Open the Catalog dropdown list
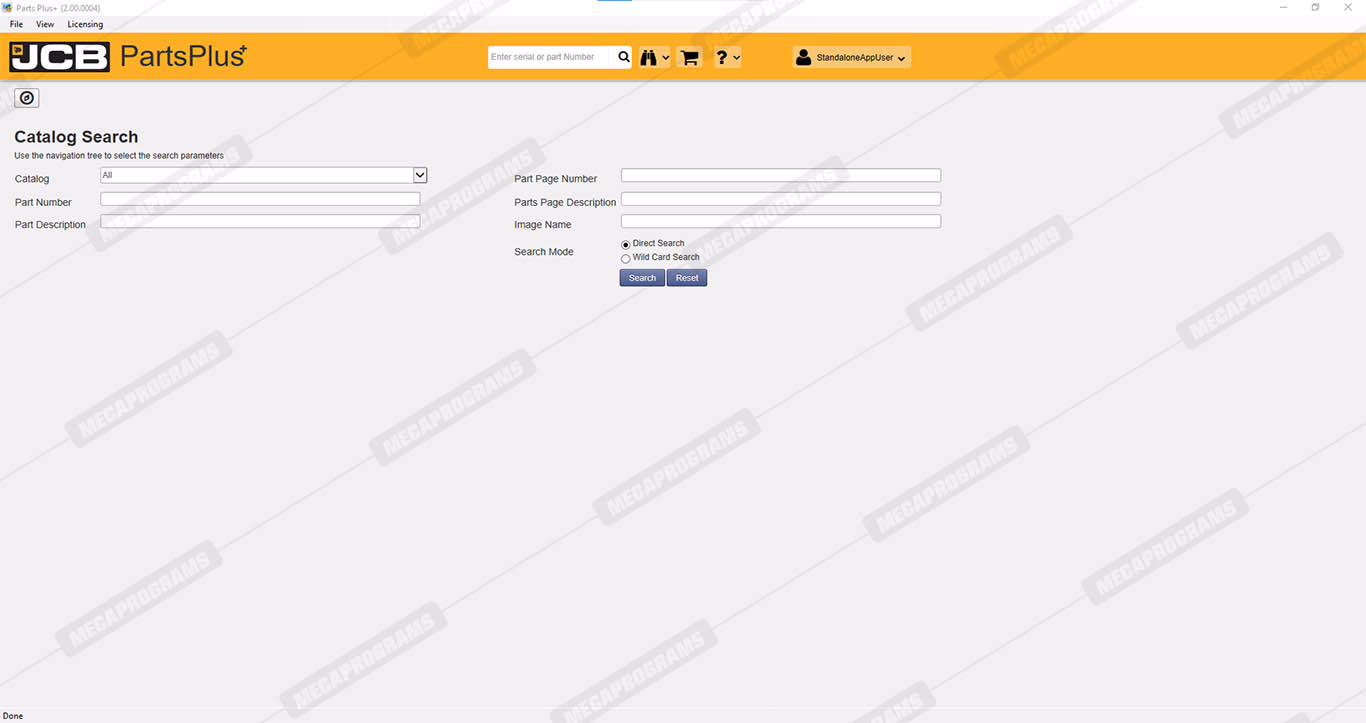 pos(420,175)
